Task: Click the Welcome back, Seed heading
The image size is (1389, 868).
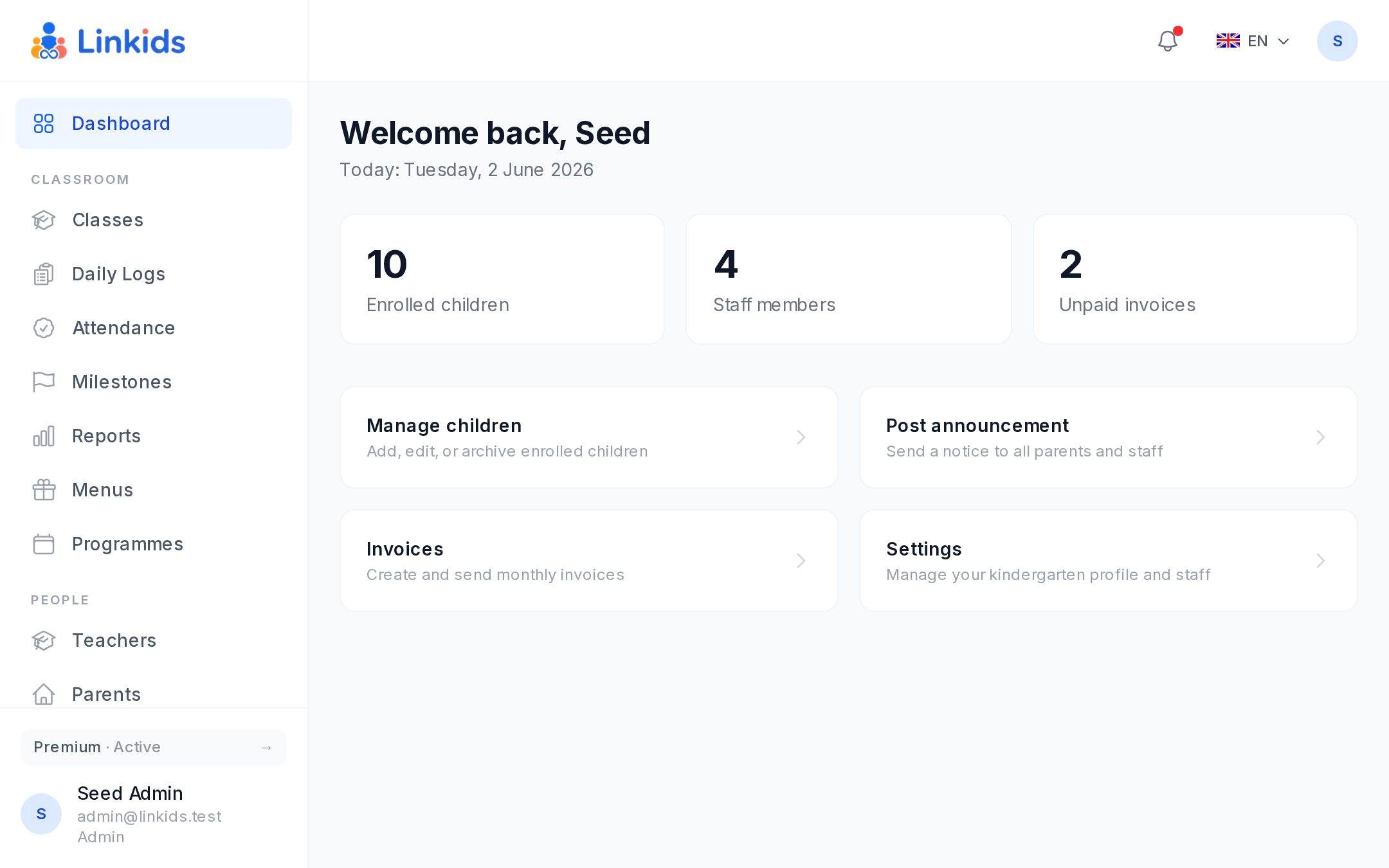Action: pos(495,133)
